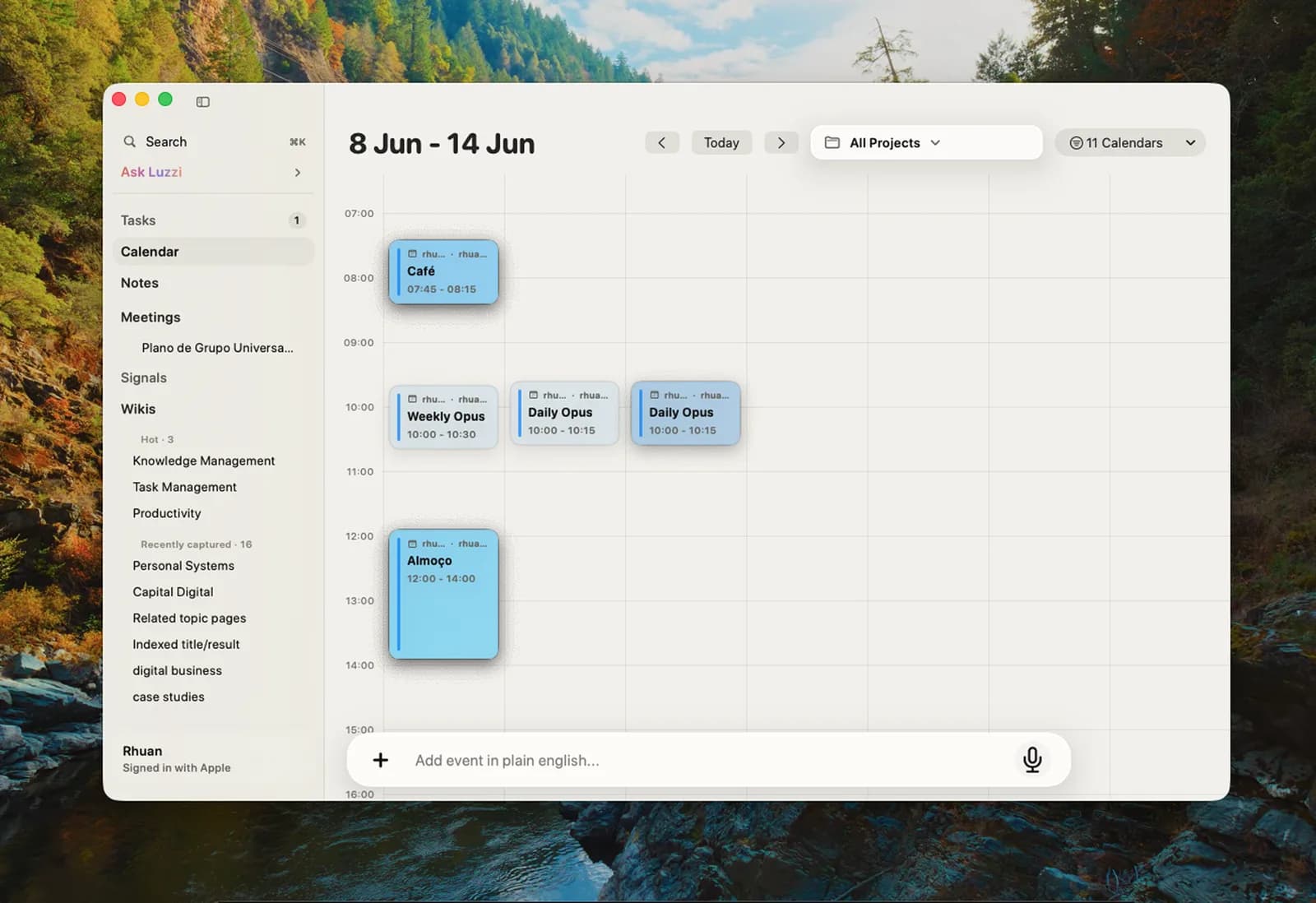
Task: Click the microphone voice input icon
Action: pos(1032,759)
